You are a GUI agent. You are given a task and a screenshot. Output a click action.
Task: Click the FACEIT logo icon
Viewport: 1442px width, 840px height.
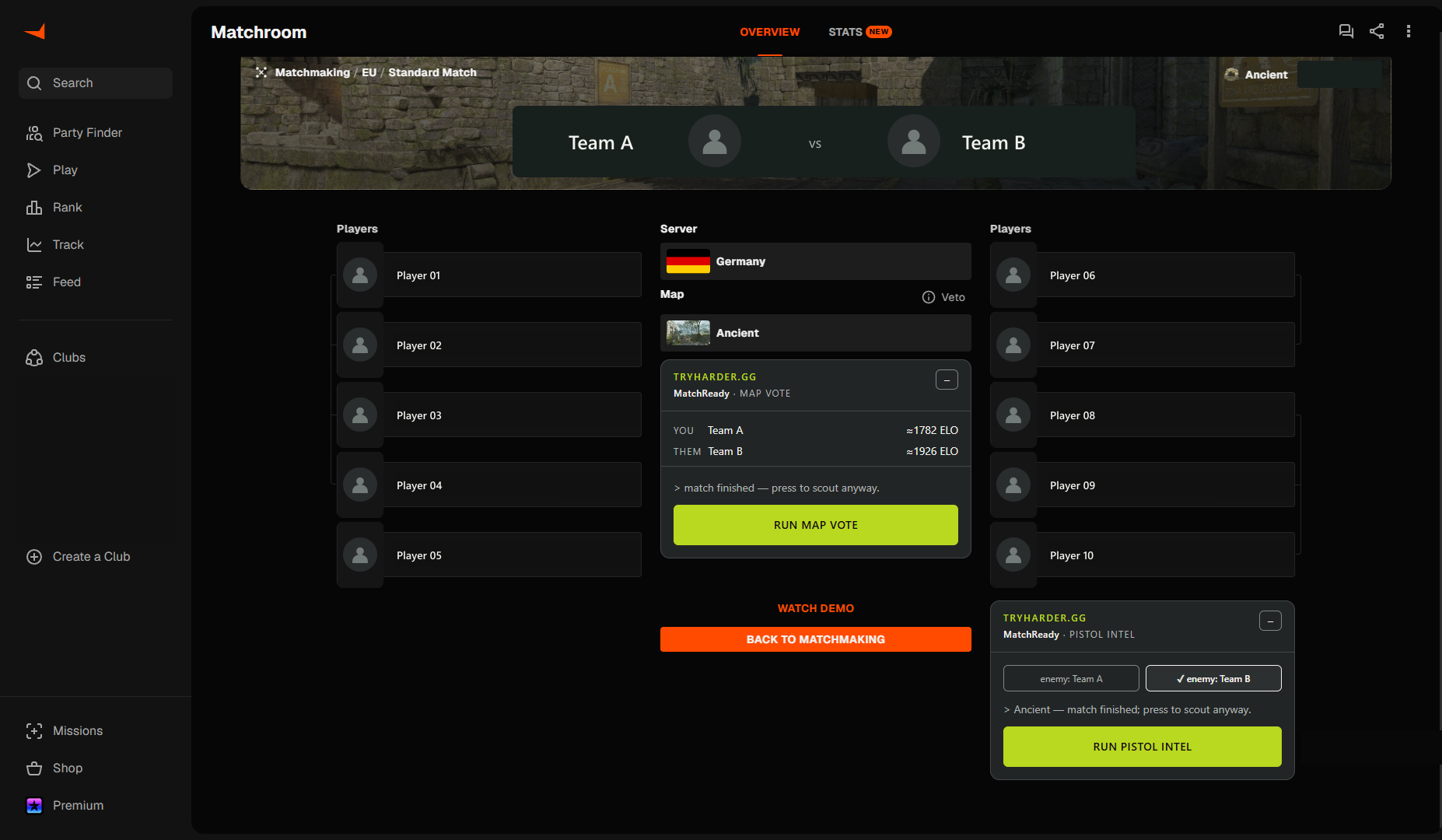tap(35, 31)
